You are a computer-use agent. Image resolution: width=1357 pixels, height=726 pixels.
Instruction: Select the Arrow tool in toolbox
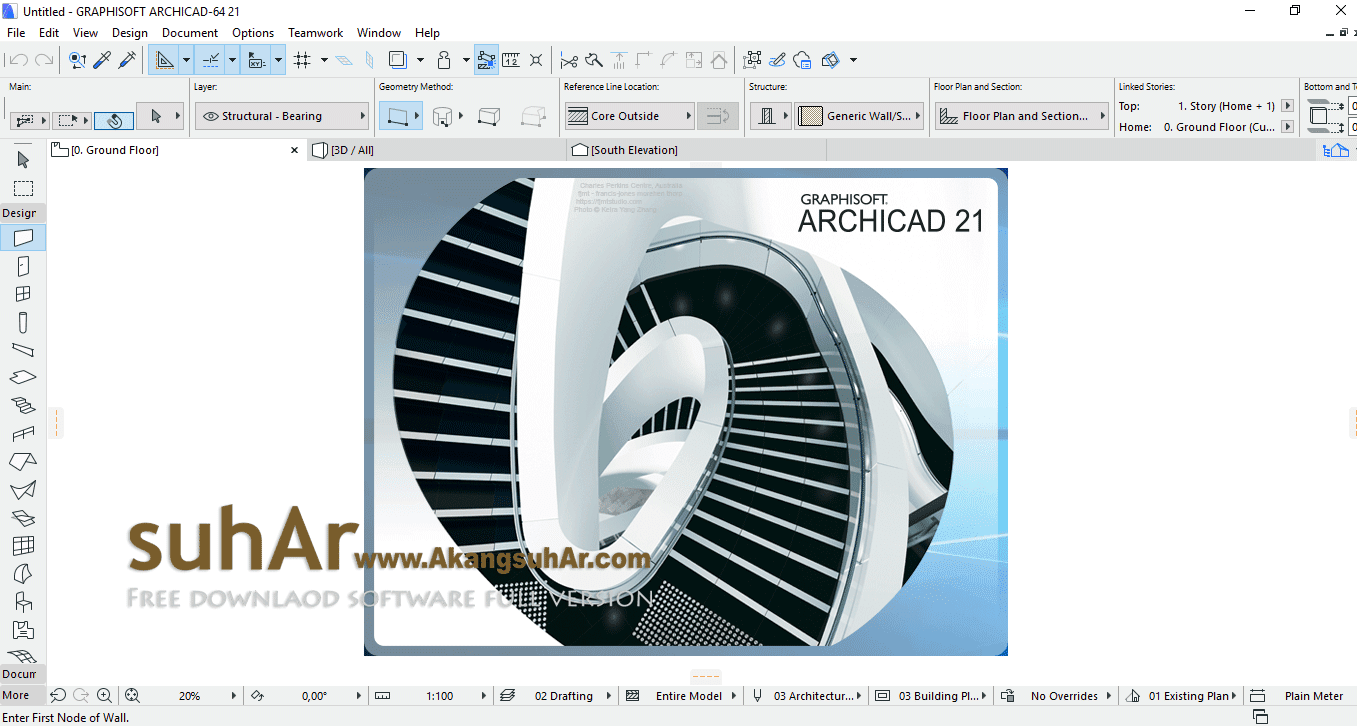tap(23, 159)
